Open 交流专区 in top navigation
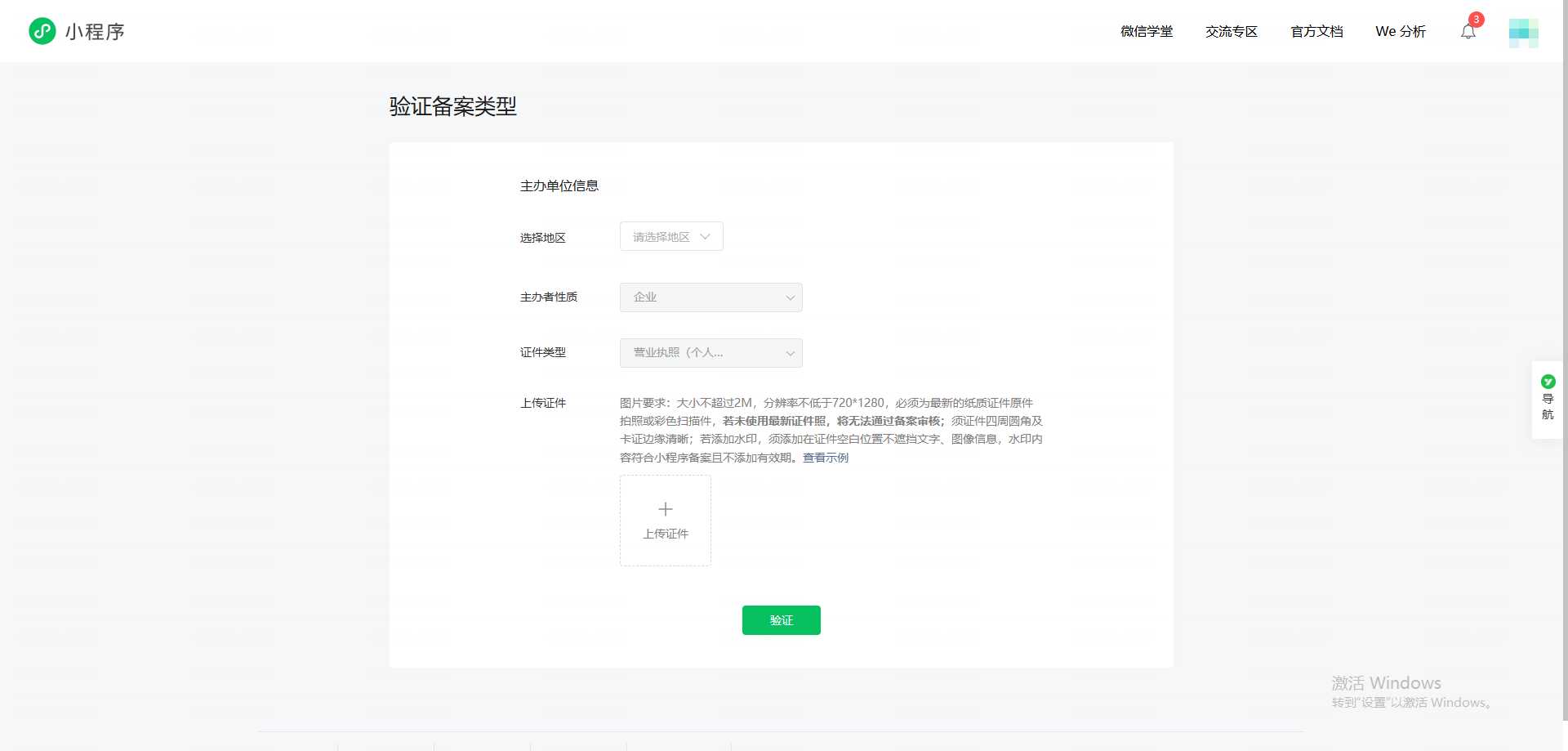Viewport: 1568px width, 751px height. point(1232,32)
